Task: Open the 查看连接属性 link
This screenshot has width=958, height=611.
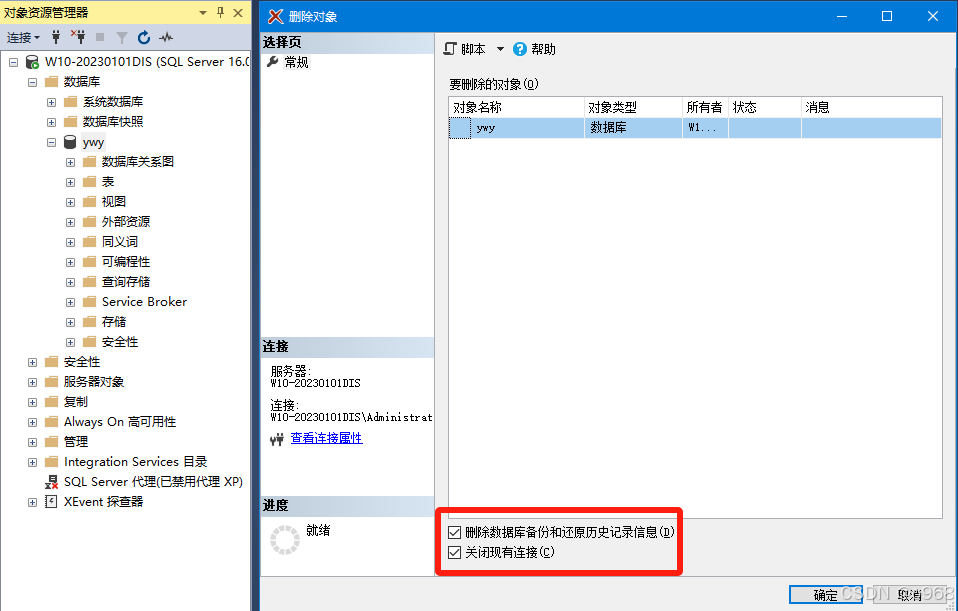Action: click(x=326, y=438)
